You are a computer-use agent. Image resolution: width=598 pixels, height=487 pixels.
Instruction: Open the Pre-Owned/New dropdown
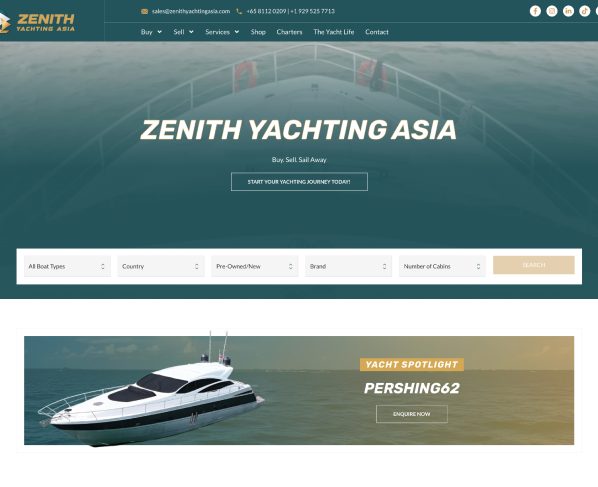(255, 266)
